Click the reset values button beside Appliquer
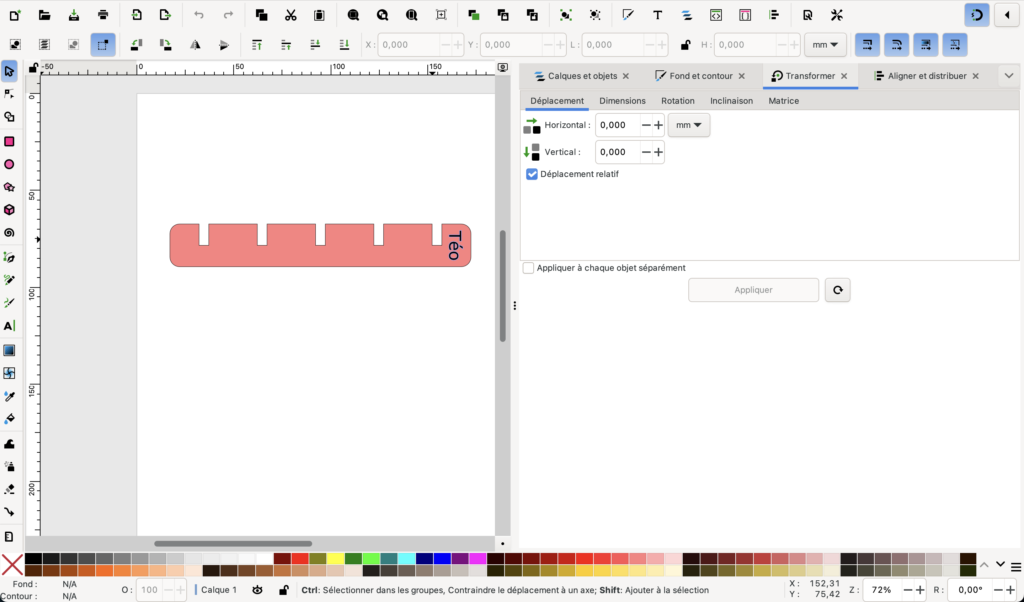 (x=837, y=290)
